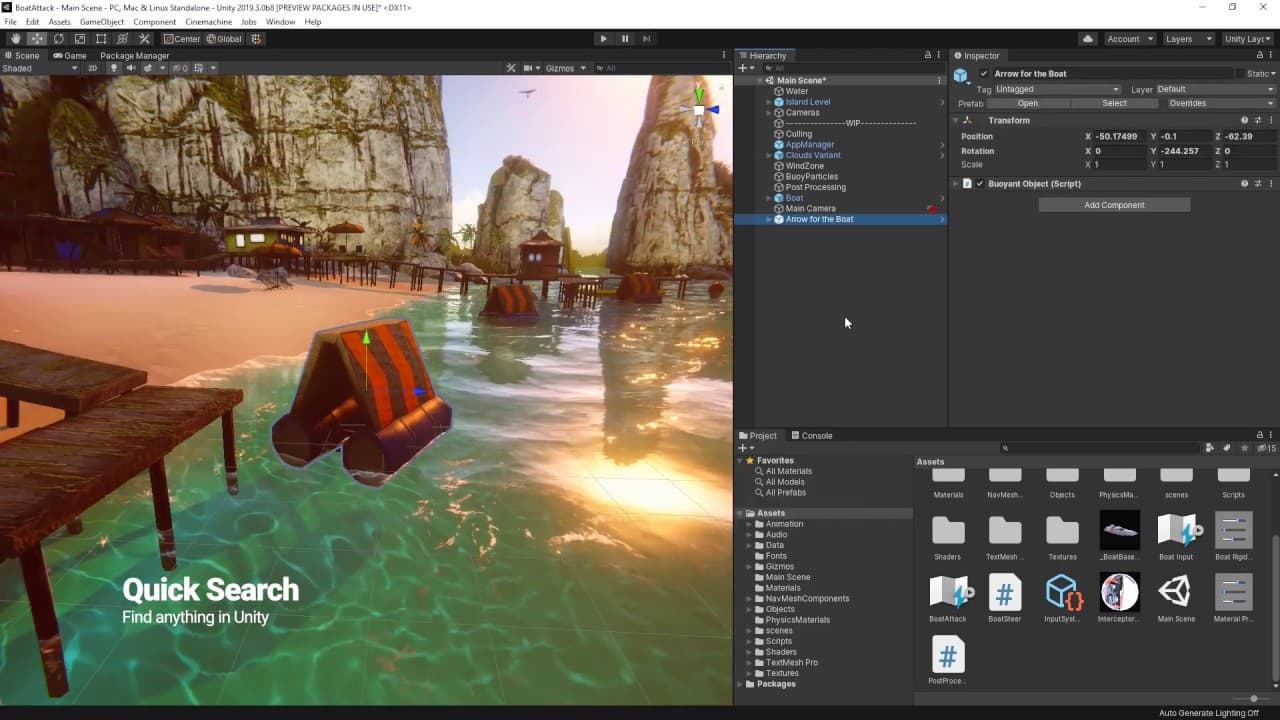1280x720 pixels.
Task: Switch to the Package Manager tab
Action: click(x=134, y=56)
